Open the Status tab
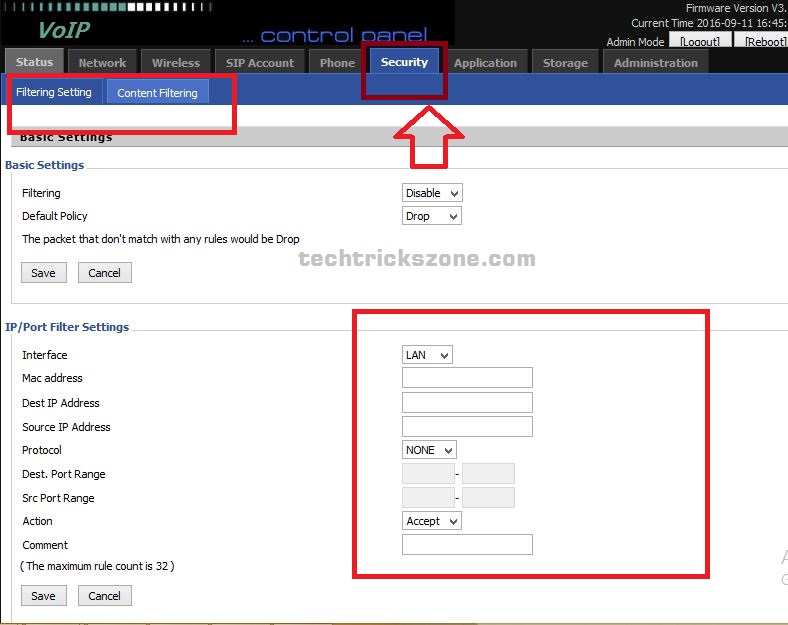Image resolution: width=788 pixels, height=625 pixels. [34, 62]
